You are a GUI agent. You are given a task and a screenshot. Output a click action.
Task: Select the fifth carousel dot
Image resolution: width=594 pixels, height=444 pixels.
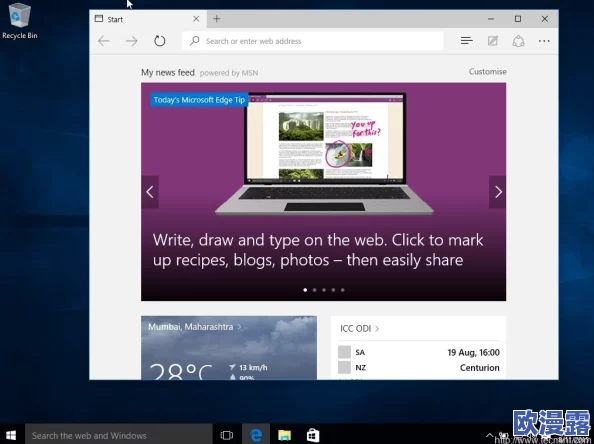[342, 290]
